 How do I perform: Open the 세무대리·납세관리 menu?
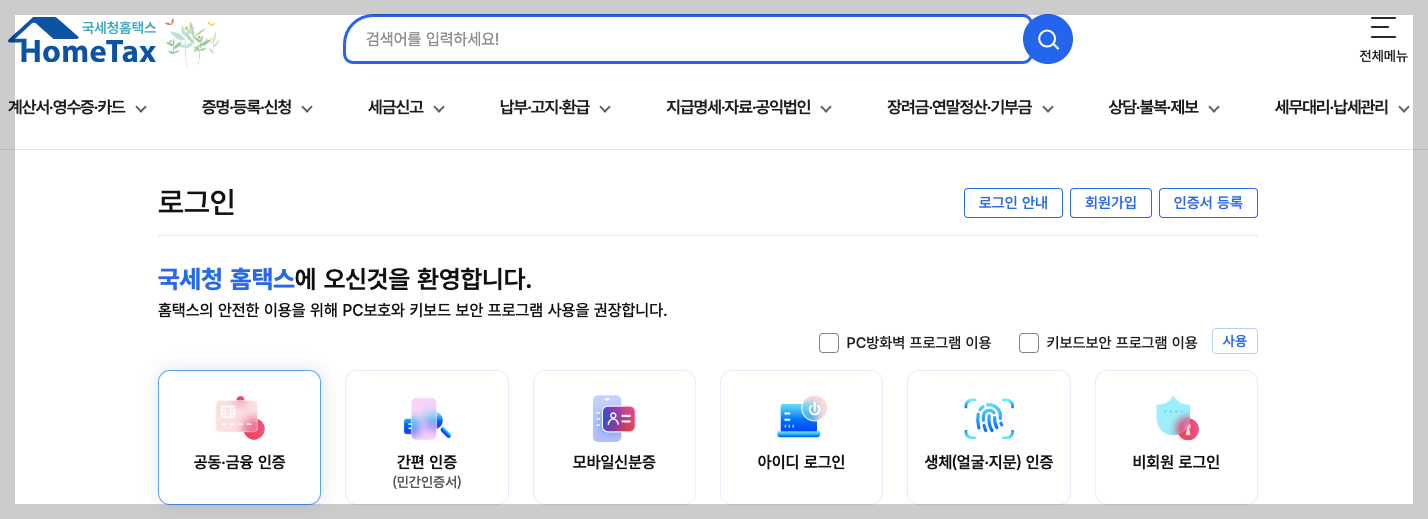(x=1332, y=107)
